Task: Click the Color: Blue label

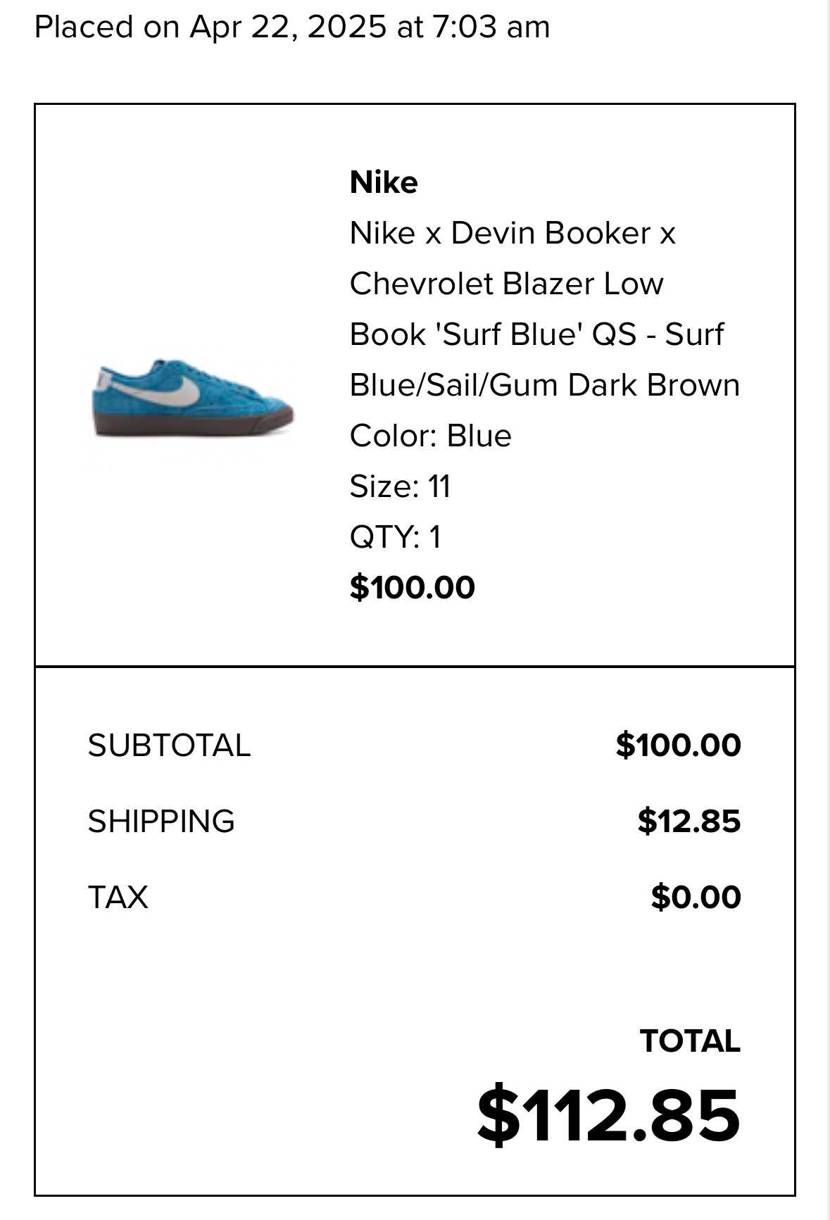Action: pos(430,436)
